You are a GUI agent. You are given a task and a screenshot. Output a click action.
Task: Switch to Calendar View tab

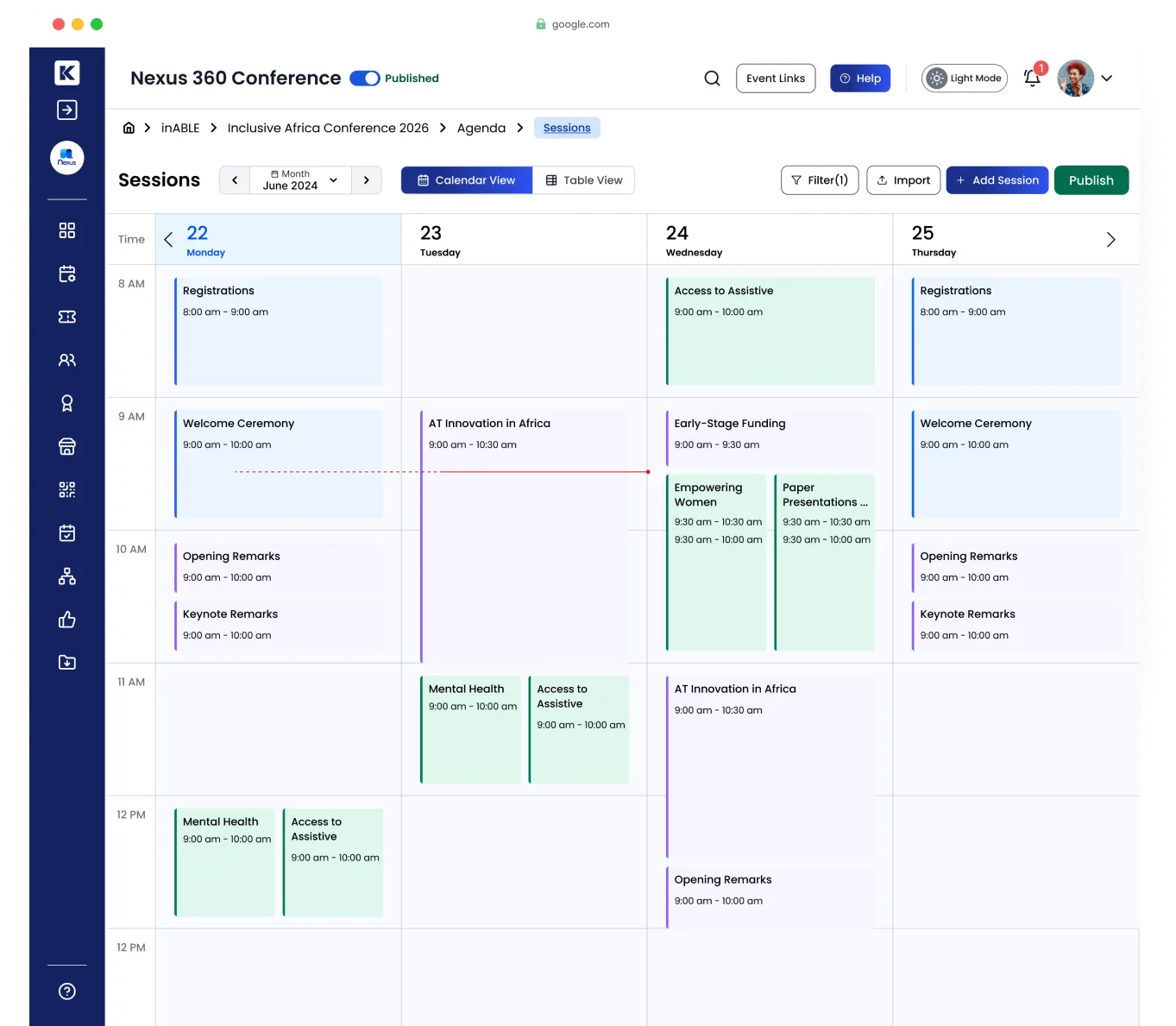(467, 180)
